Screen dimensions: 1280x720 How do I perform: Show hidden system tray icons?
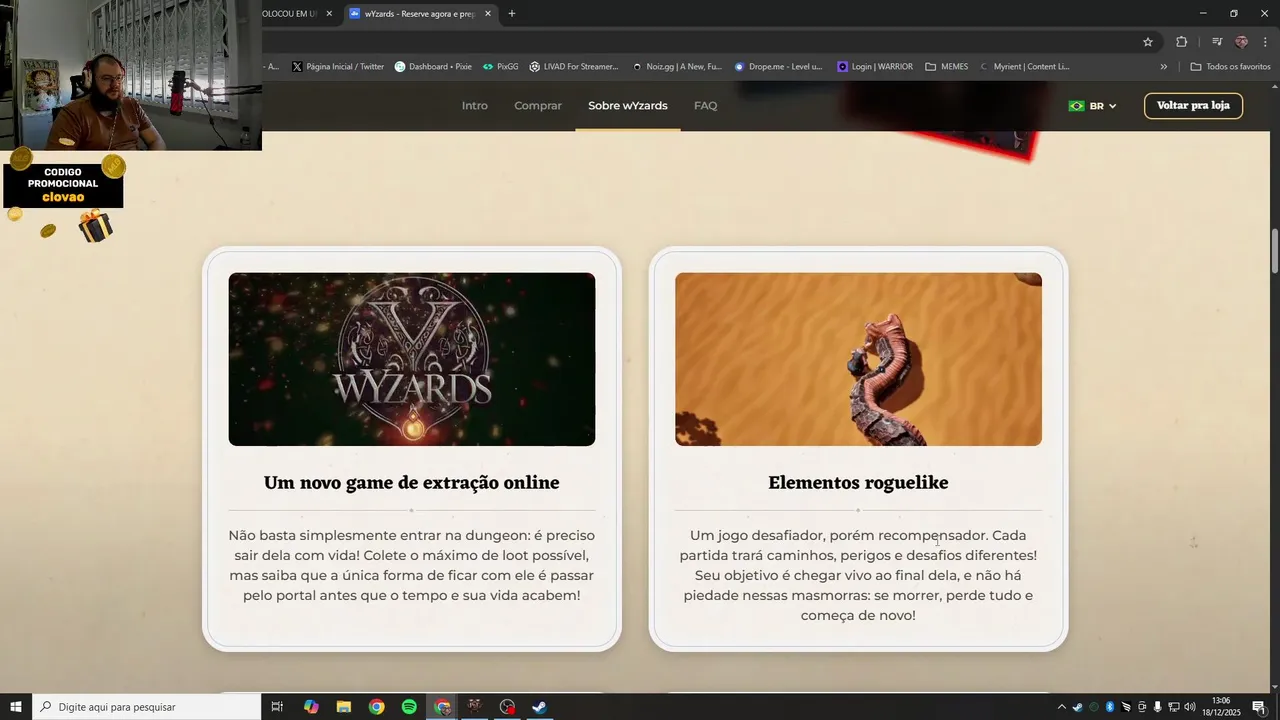click(x=1062, y=707)
